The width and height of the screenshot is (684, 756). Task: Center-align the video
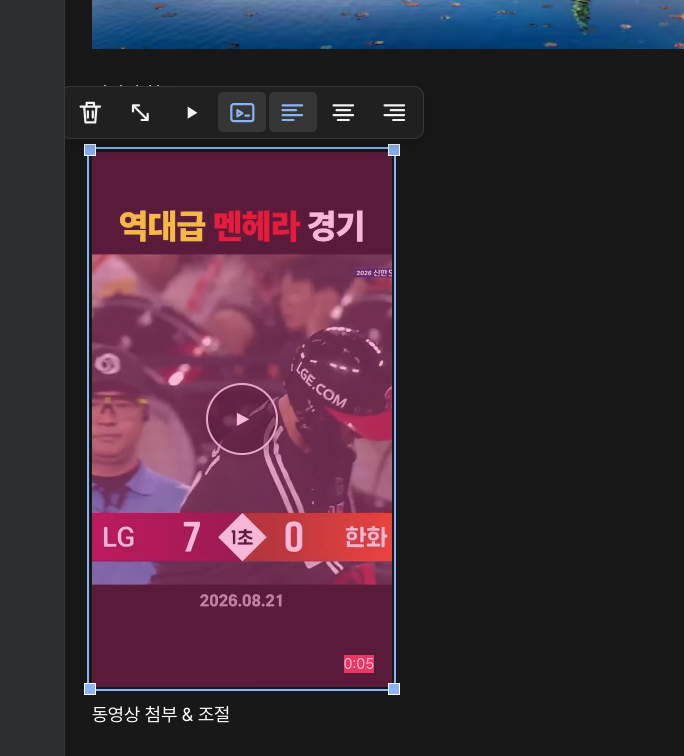[343, 112]
